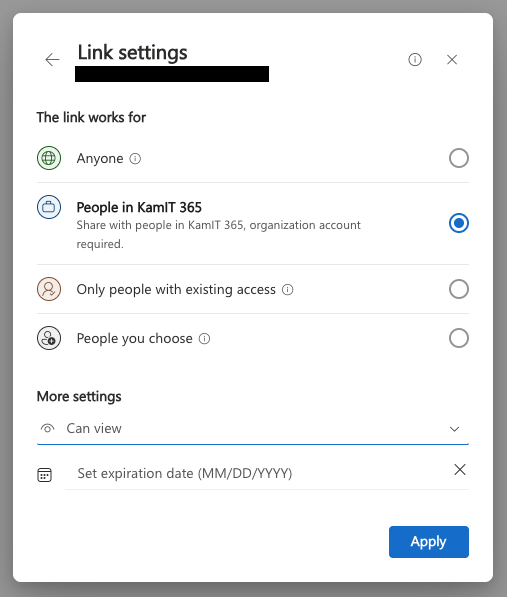Screen dimensions: 507x597
Task: Click the existing access person icon
Action: [x=49, y=289]
